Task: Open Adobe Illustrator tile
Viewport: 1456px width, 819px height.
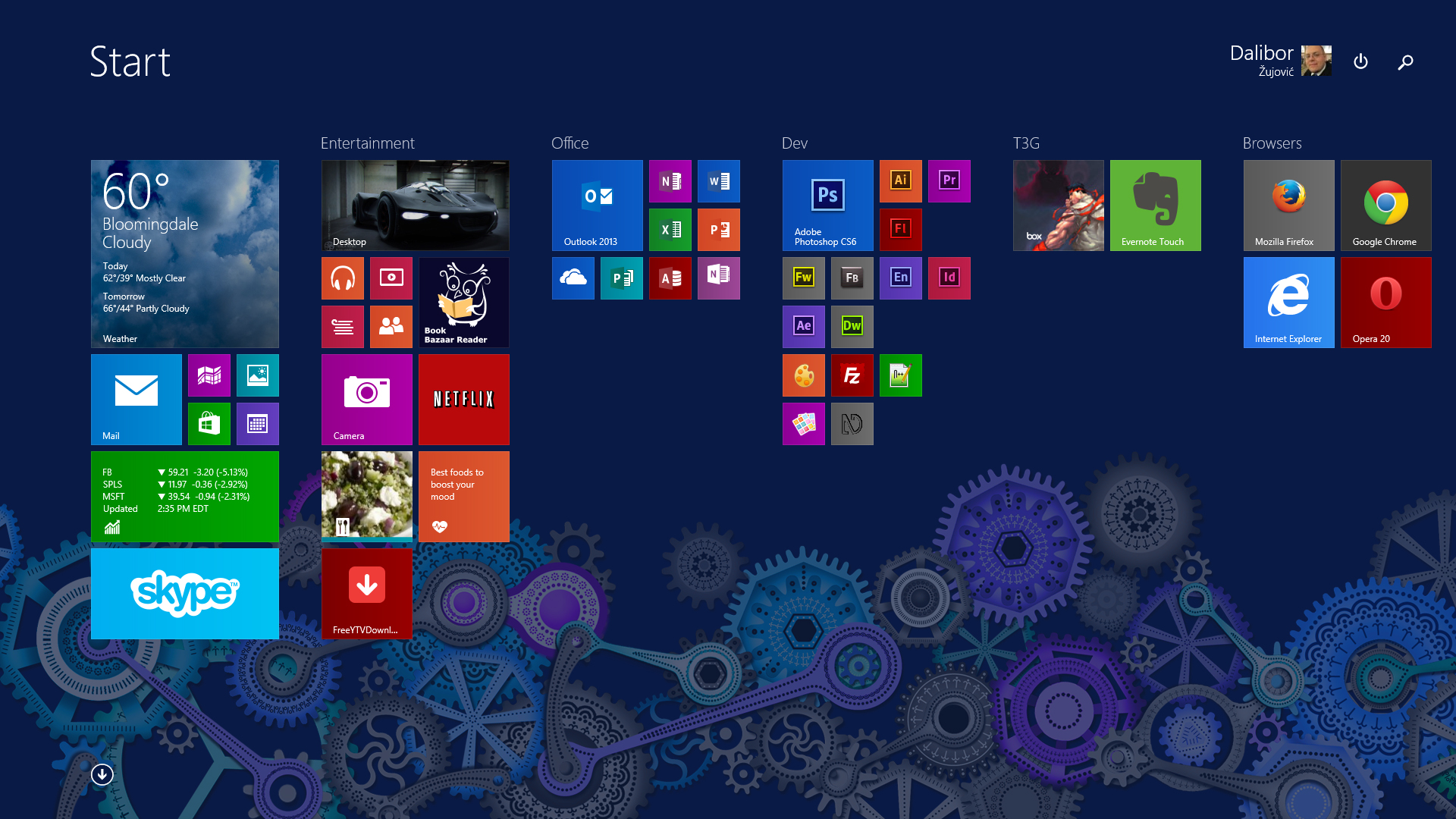Action: pyautogui.click(x=900, y=180)
